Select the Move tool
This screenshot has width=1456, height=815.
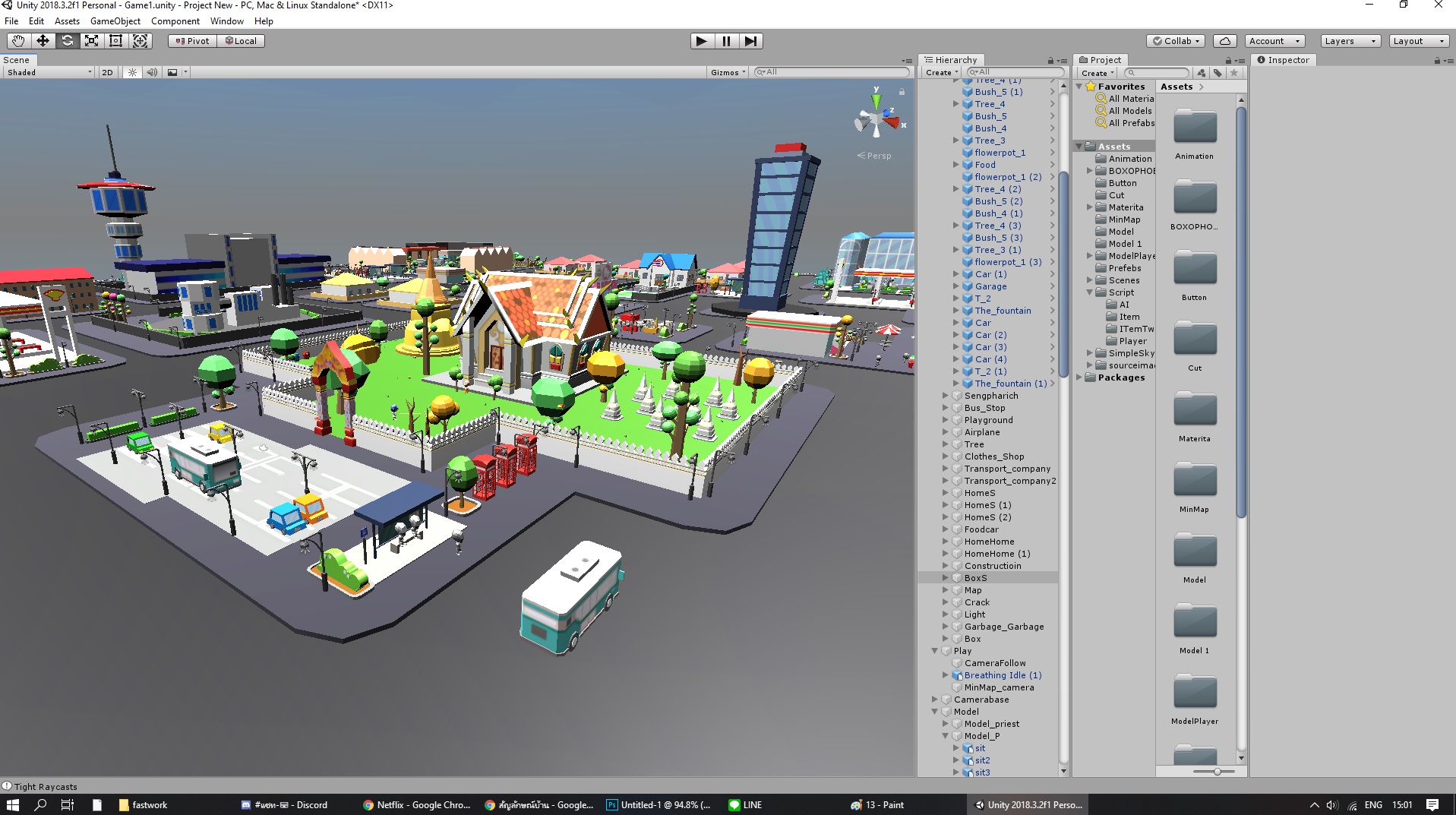coord(43,41)
